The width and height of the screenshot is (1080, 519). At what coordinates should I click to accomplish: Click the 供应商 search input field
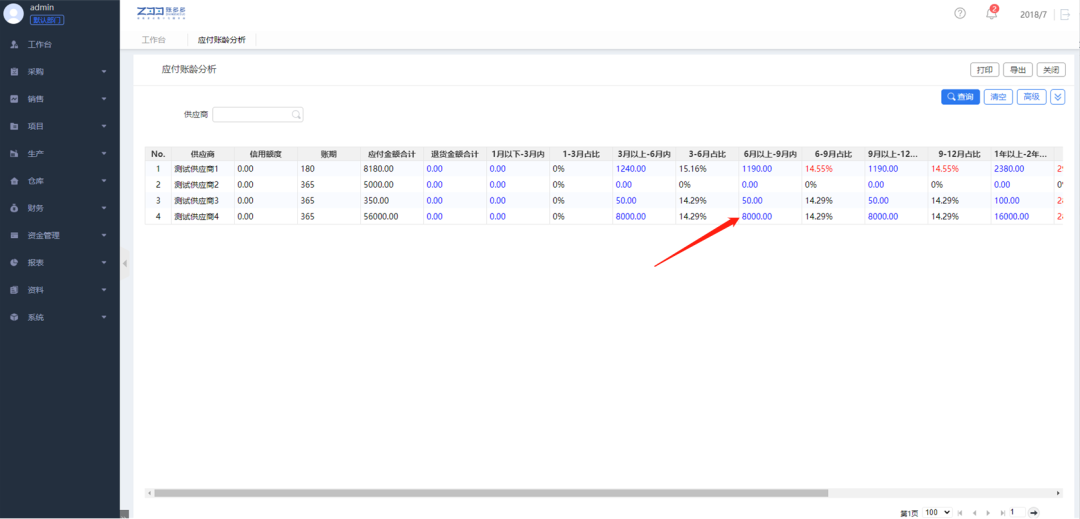[251, 115]
